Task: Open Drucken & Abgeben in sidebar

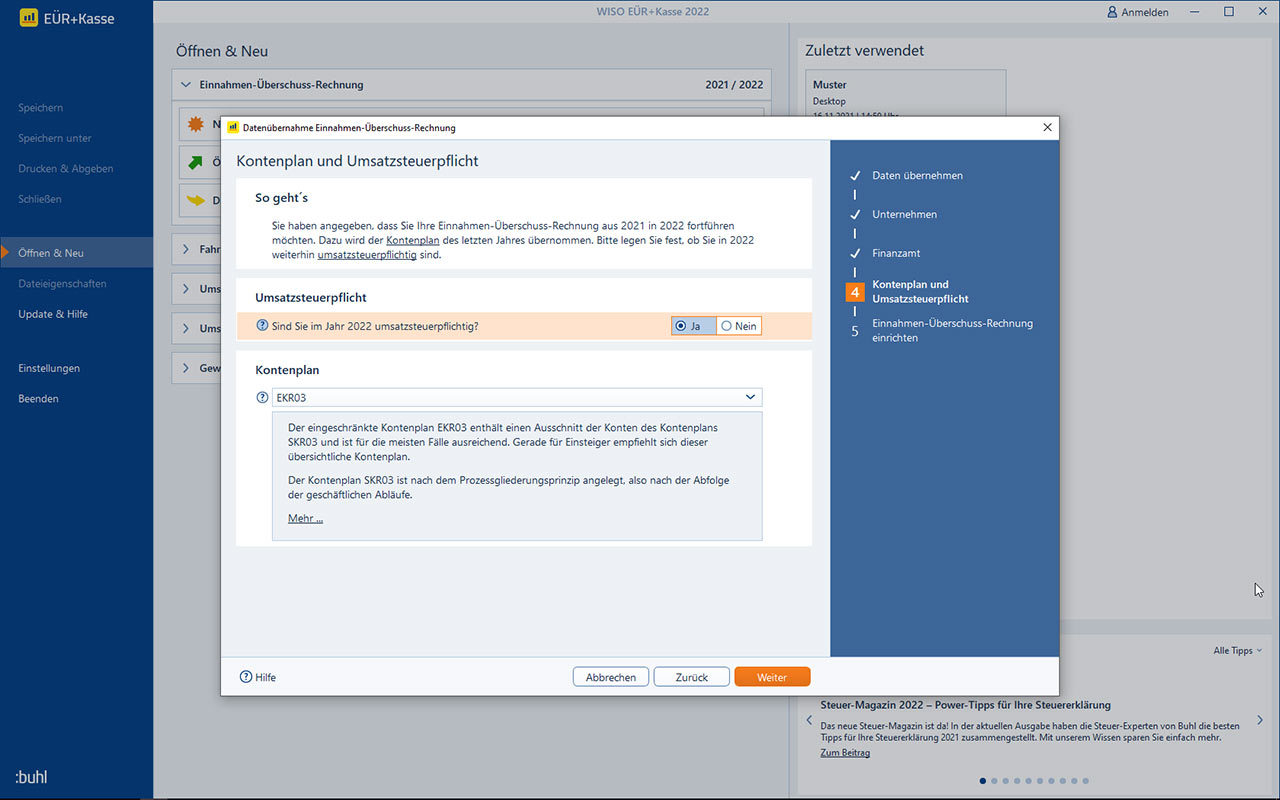Action: point(65,168)
